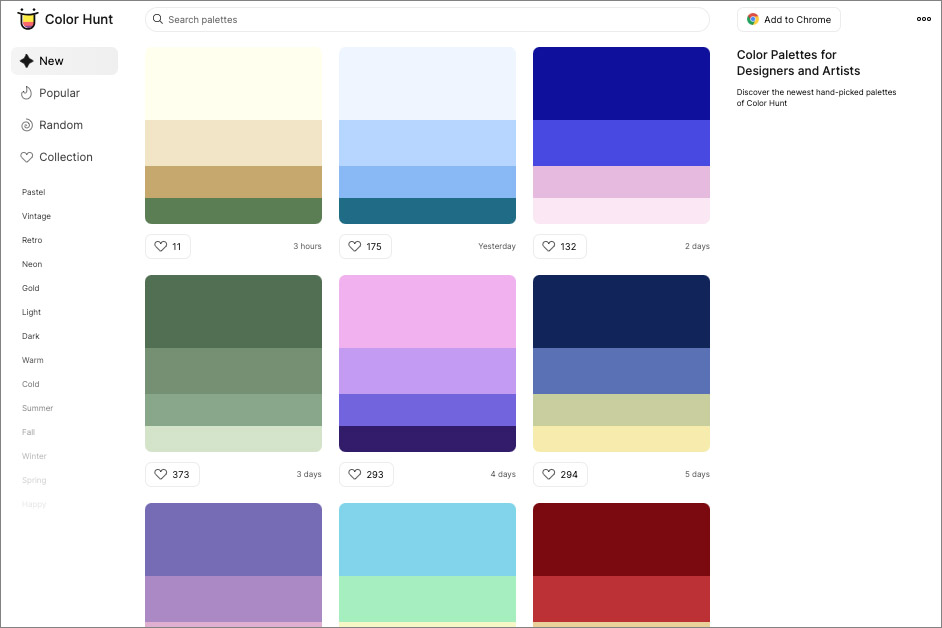Open the Retro palettes link

tap(32, 240)
